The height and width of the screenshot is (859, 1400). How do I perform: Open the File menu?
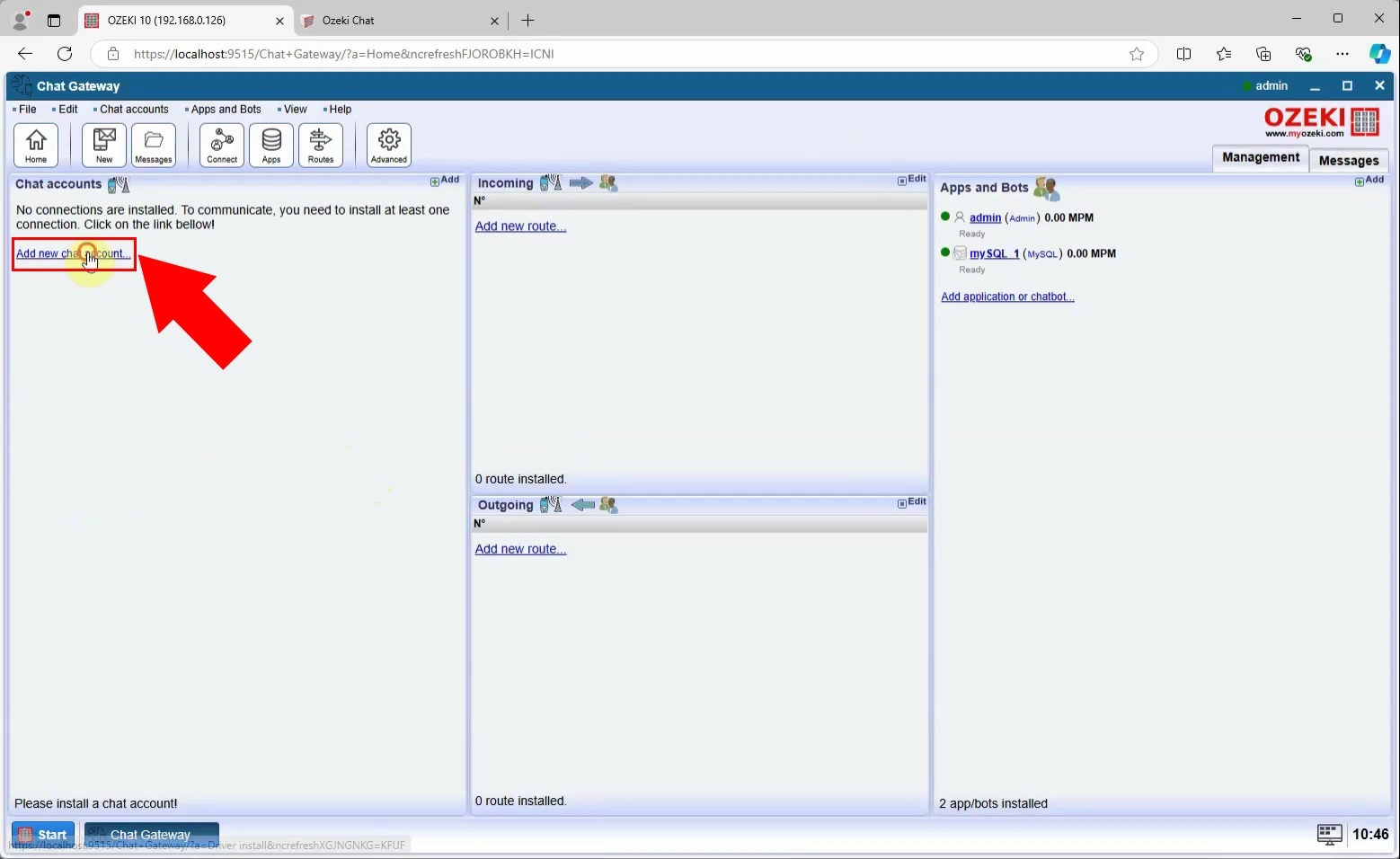pyautogui.click(x=25, y=110)
